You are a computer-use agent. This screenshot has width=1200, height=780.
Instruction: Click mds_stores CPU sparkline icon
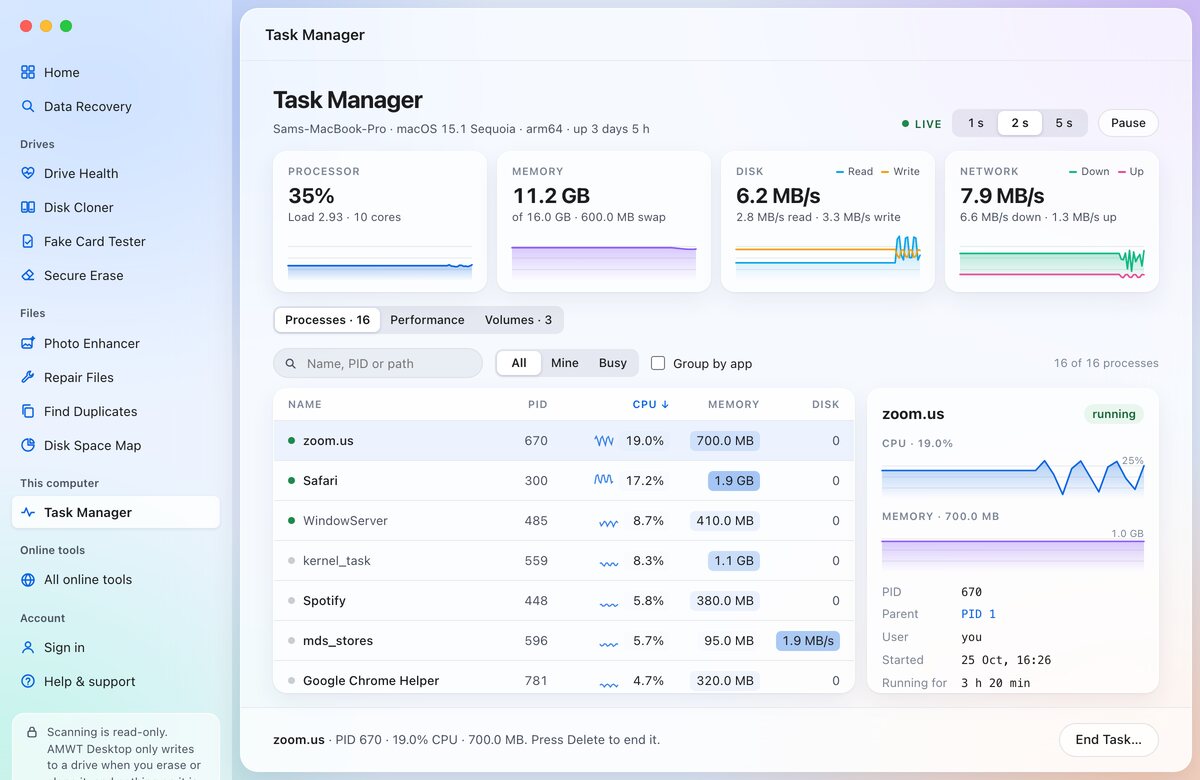[x=608, y=643]
